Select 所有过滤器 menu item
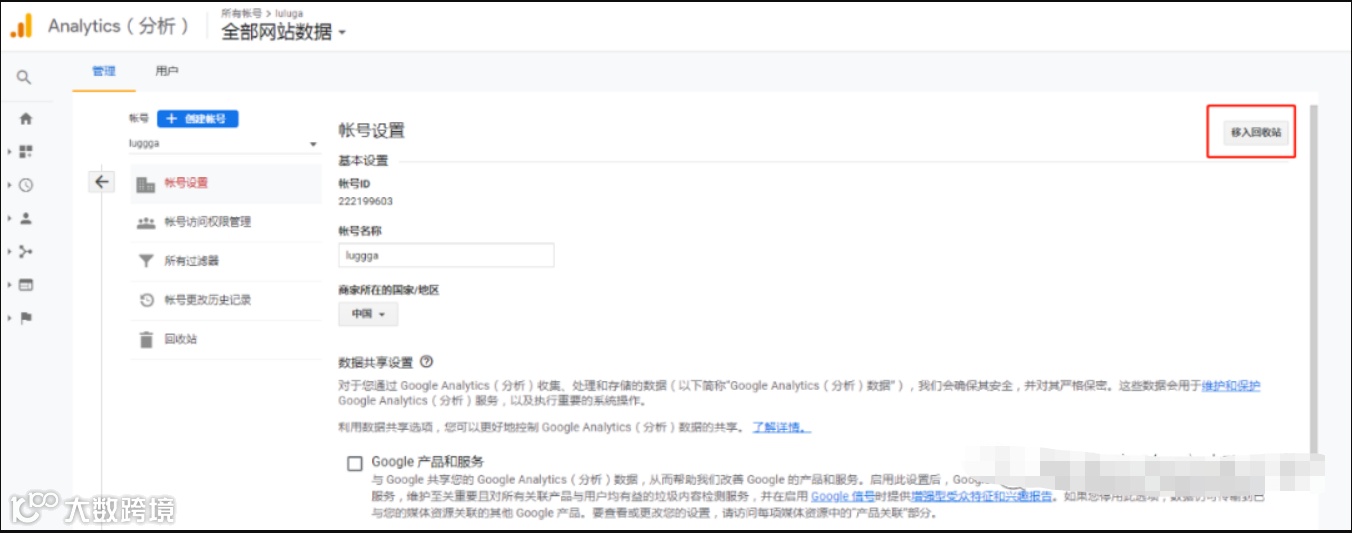The image size is (1352, 533). [x=225, y=261]
